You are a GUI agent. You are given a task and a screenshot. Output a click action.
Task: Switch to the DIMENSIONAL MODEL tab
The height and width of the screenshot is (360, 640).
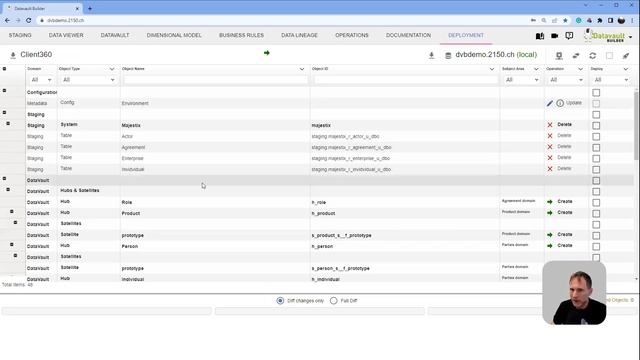tap(174, 35)
